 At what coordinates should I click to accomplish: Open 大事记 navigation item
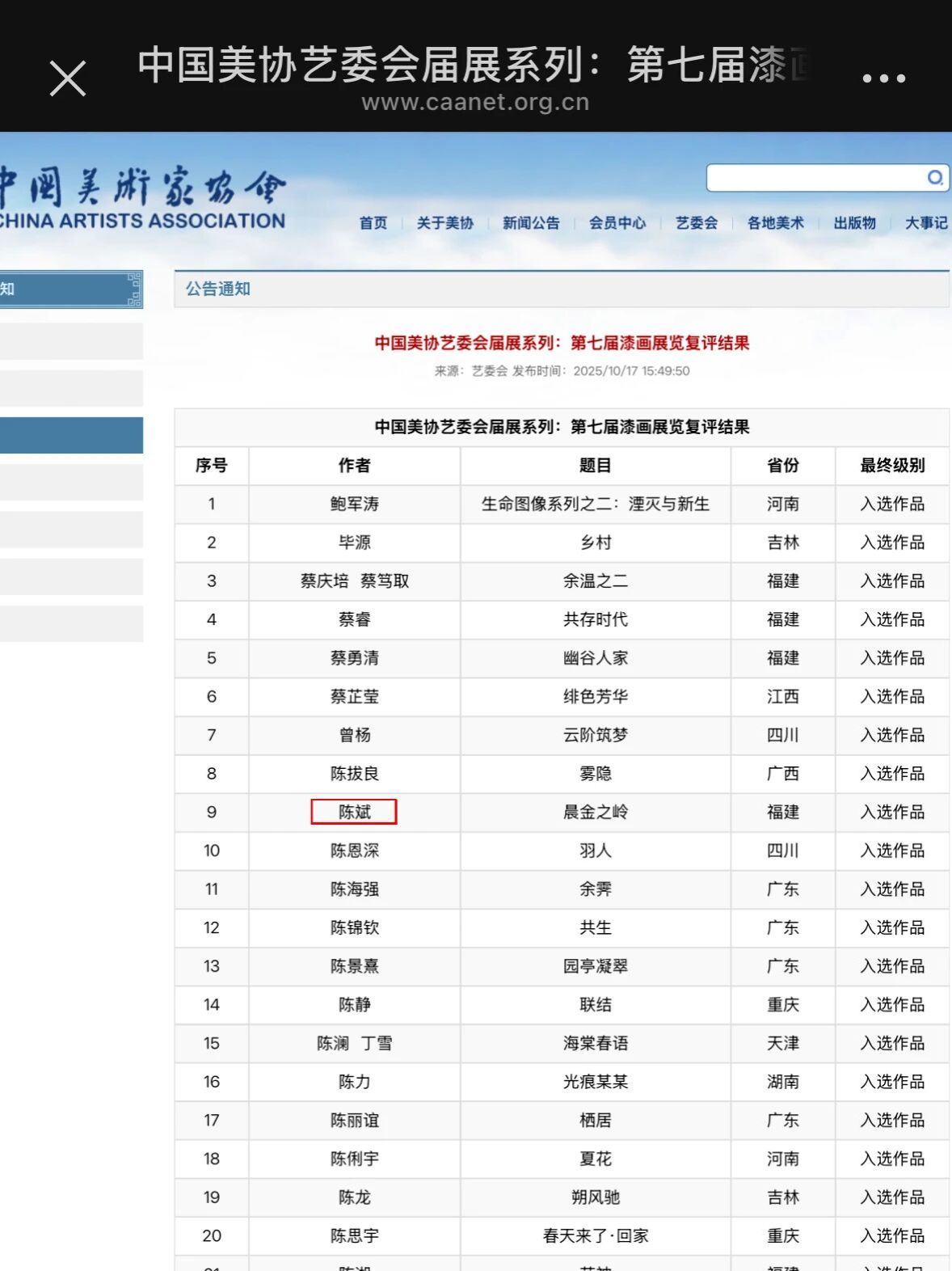(x=926, y=223)
